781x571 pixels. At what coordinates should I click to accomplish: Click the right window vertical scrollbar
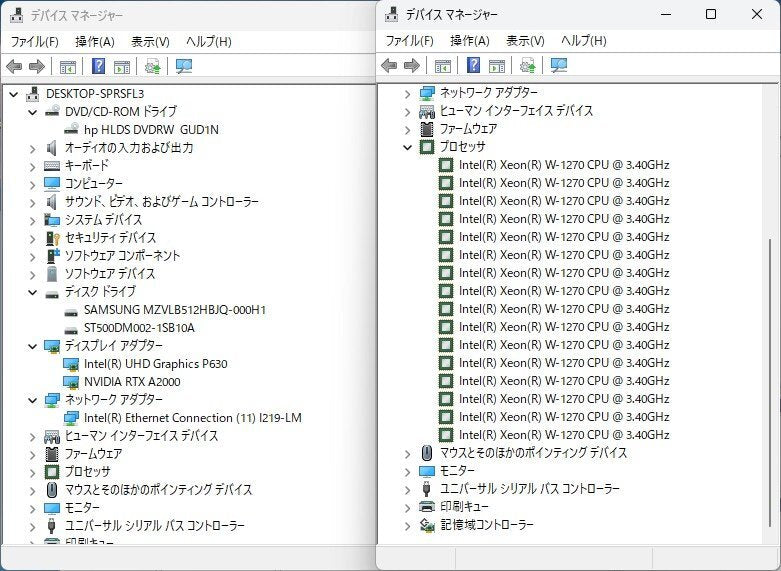point(770,383)
